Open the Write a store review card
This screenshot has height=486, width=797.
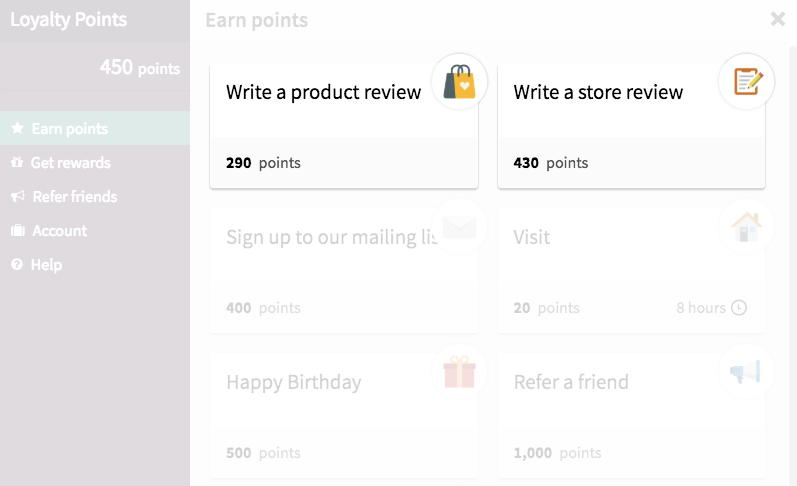click(631, 126)
